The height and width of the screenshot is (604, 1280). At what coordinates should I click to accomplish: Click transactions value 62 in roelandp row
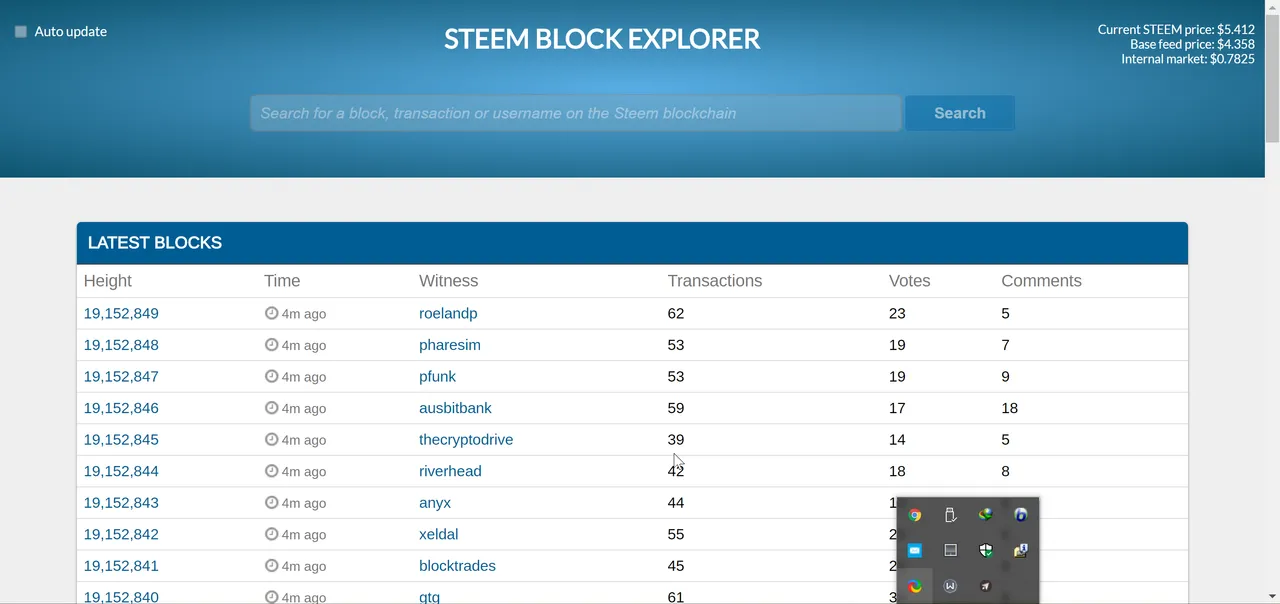point(676,313)
